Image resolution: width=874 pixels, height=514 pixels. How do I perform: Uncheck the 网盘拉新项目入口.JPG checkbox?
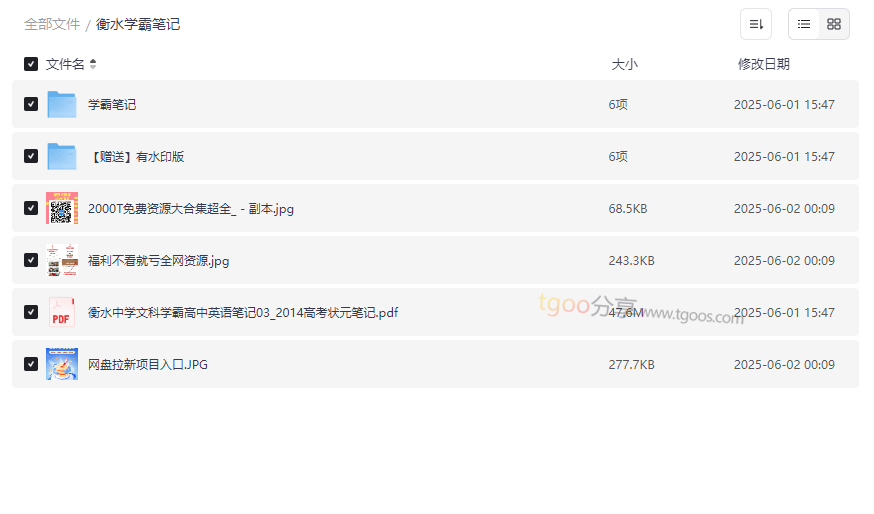tap(31, 364)
